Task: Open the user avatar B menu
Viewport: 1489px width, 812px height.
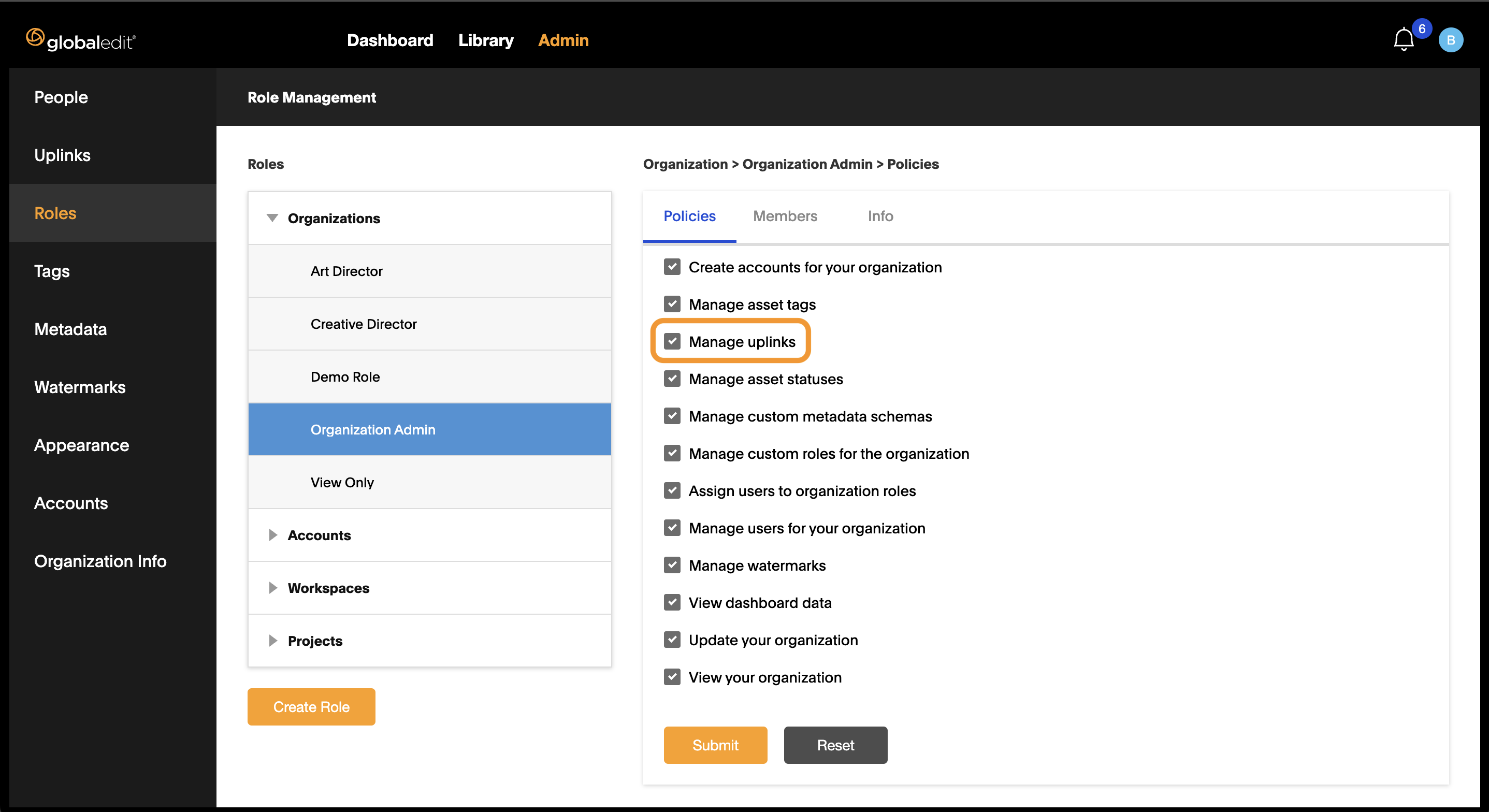Action: tap(1450, 40)
